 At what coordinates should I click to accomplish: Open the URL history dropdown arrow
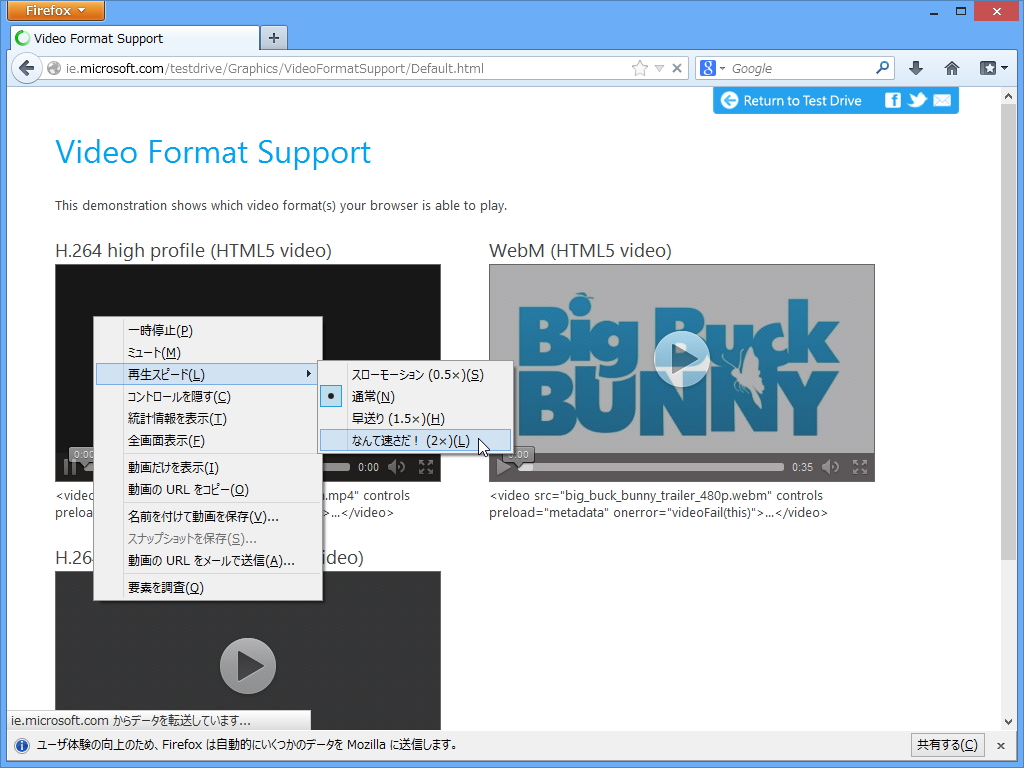(x=660, y=68)
